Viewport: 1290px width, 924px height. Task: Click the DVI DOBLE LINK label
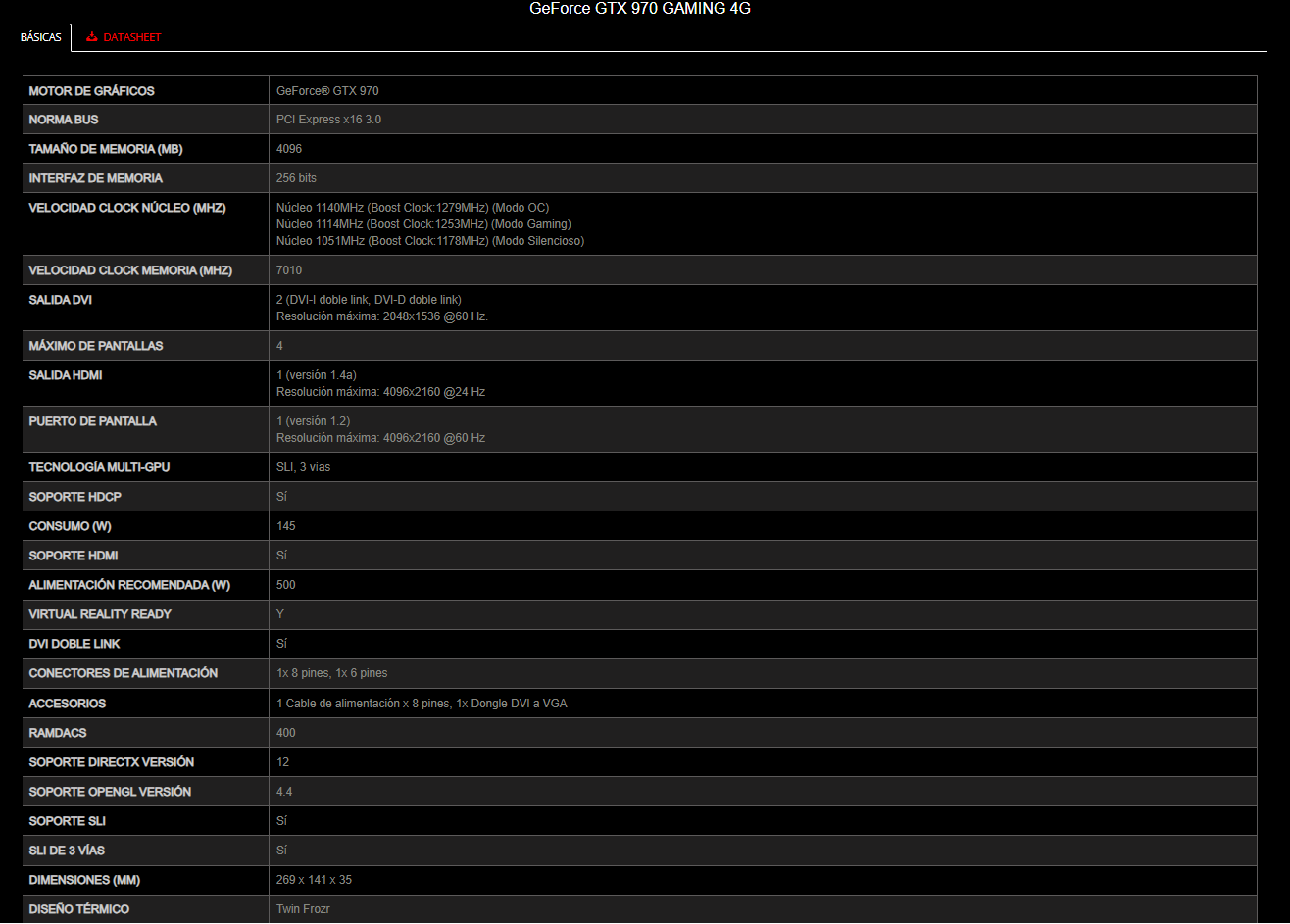(74, 644)
